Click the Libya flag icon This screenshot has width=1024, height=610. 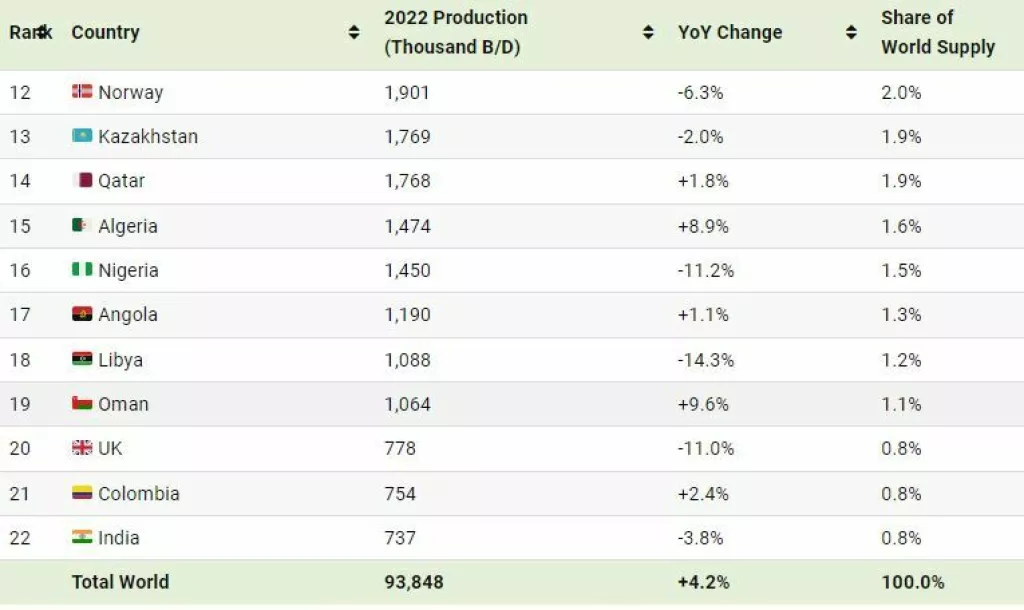pyautogui.click(x=82, y=359)
